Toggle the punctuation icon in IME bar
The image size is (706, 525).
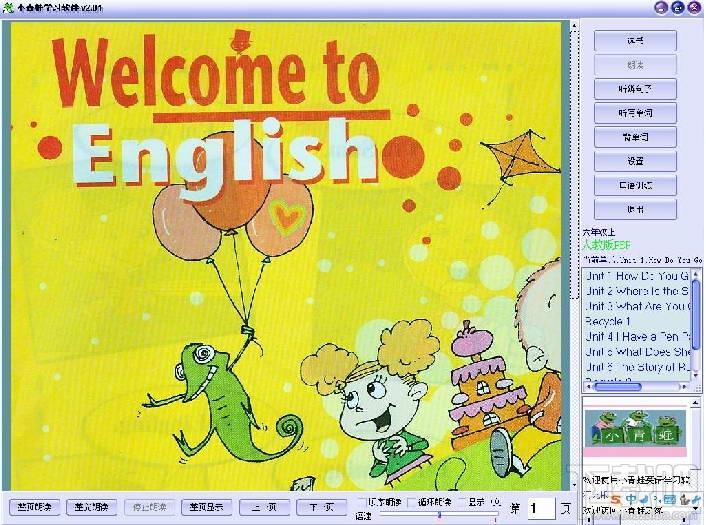click(656, 498)
